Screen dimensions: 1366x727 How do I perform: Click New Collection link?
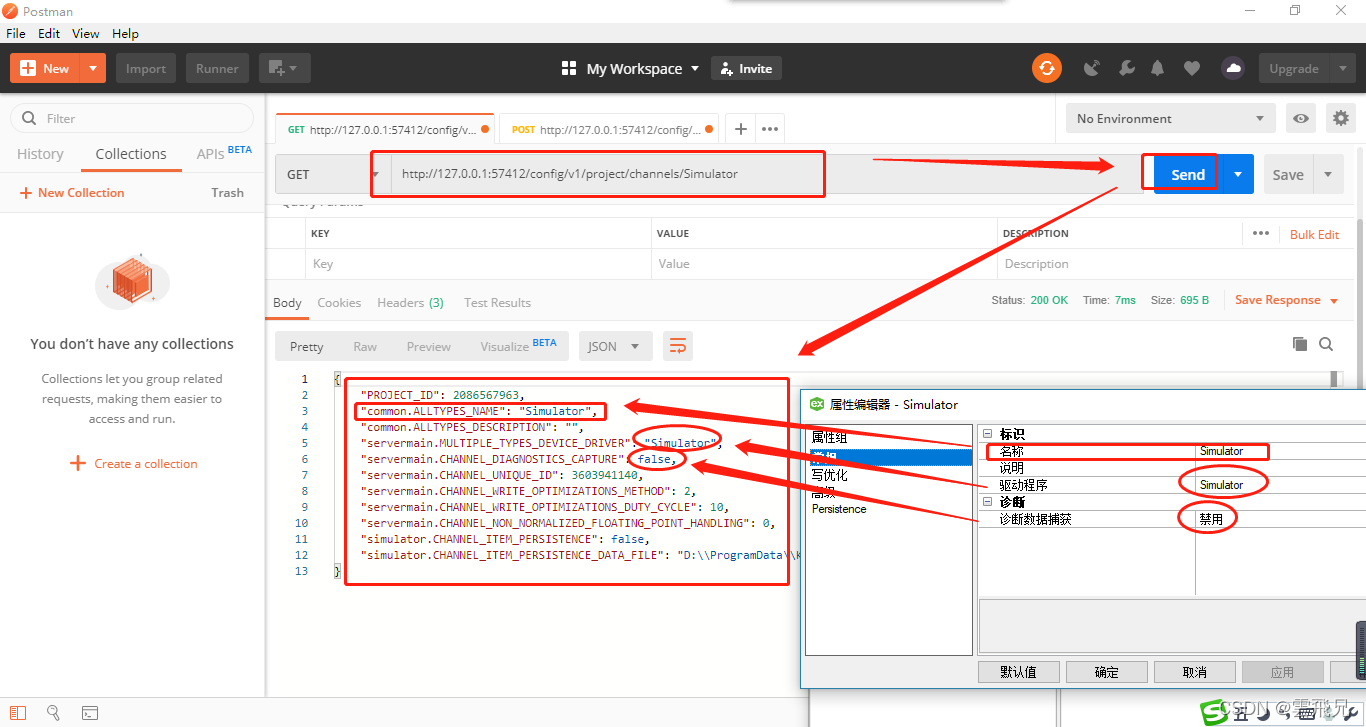point(72,193)
